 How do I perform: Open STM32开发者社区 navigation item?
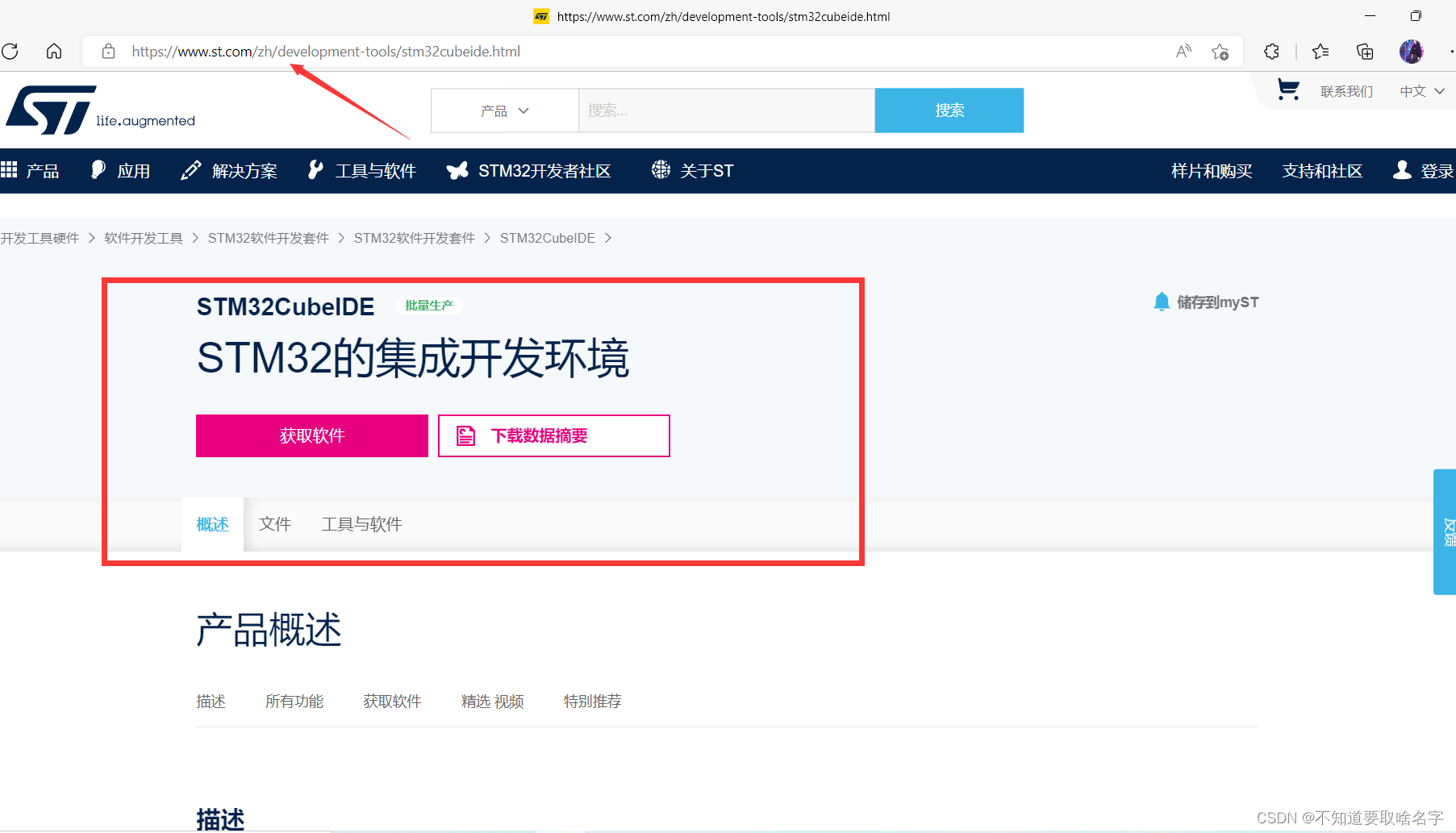[544, 171]
